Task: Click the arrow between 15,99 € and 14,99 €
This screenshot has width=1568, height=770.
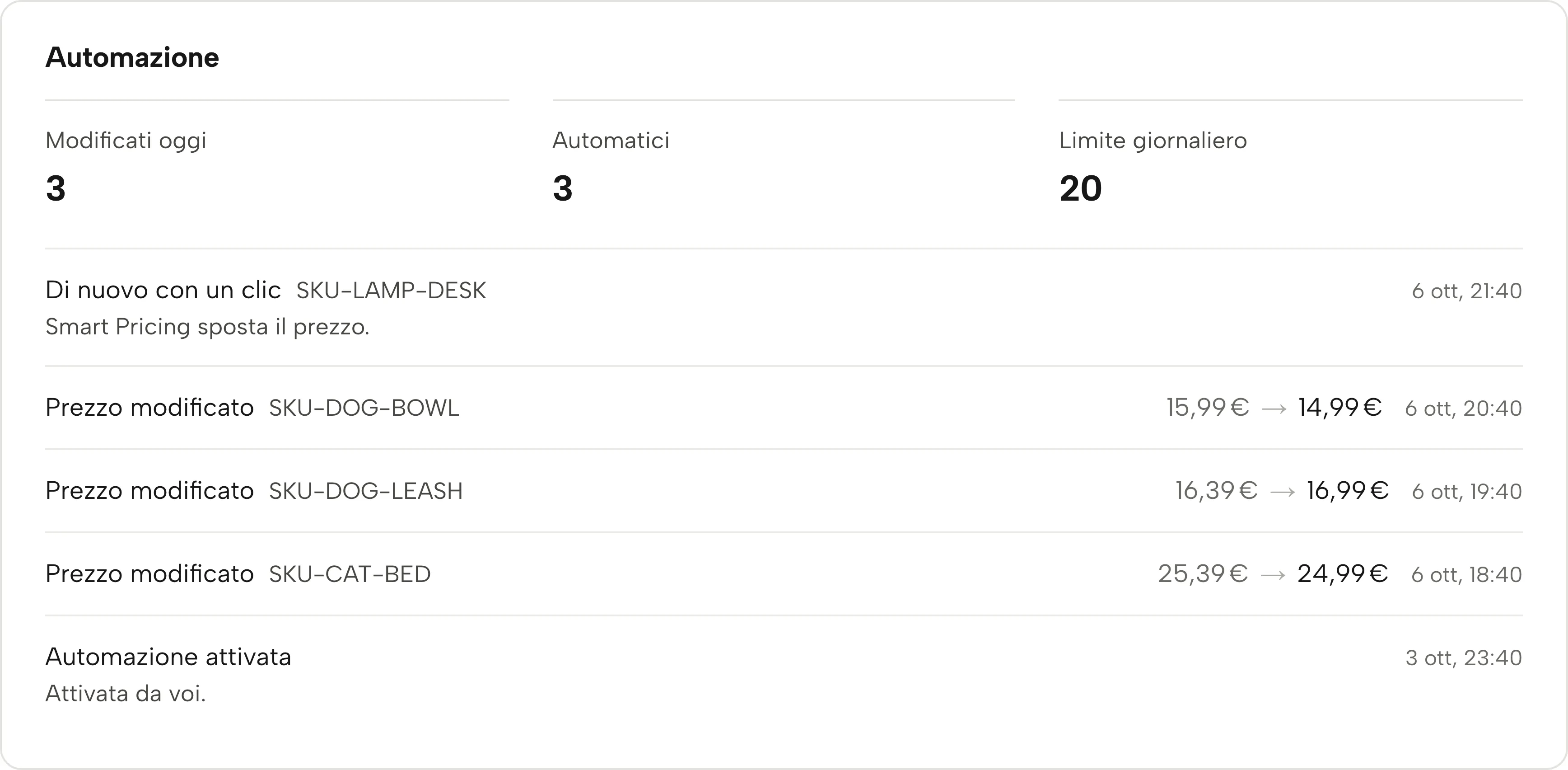Action: pyautogui.click(x=1274, y=409)
